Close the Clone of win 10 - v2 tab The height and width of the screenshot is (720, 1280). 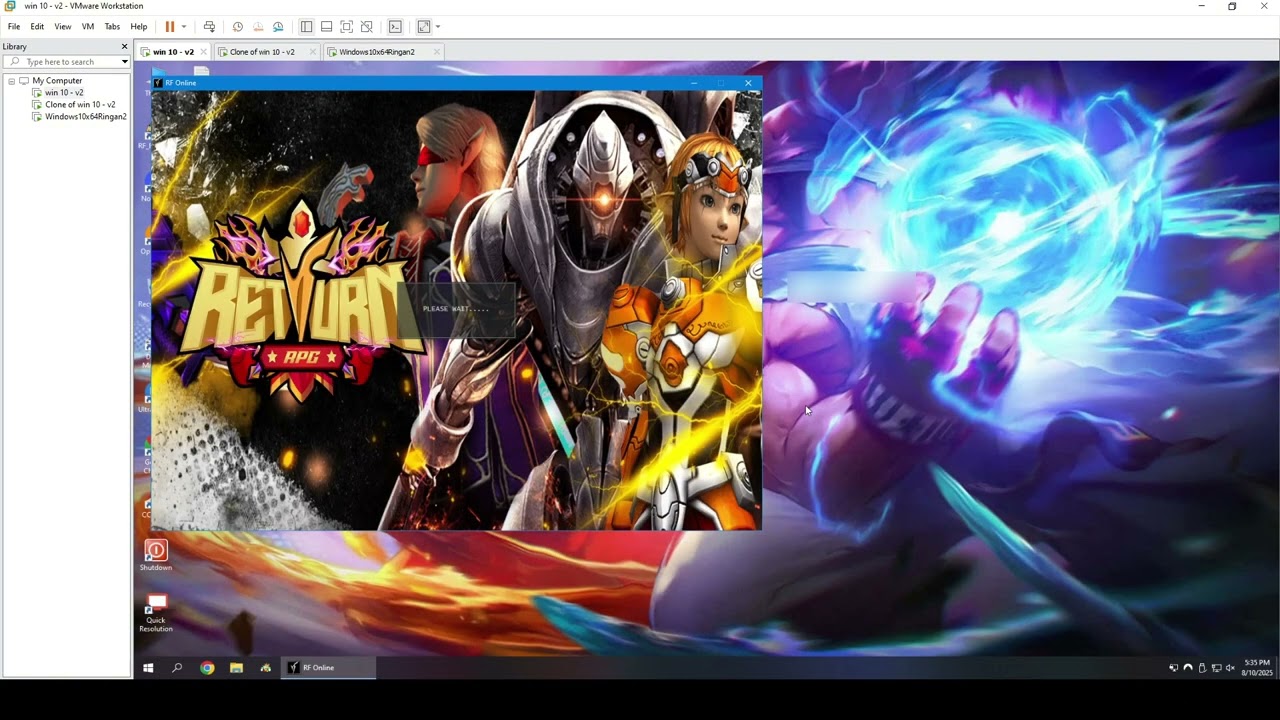[313, 52]
